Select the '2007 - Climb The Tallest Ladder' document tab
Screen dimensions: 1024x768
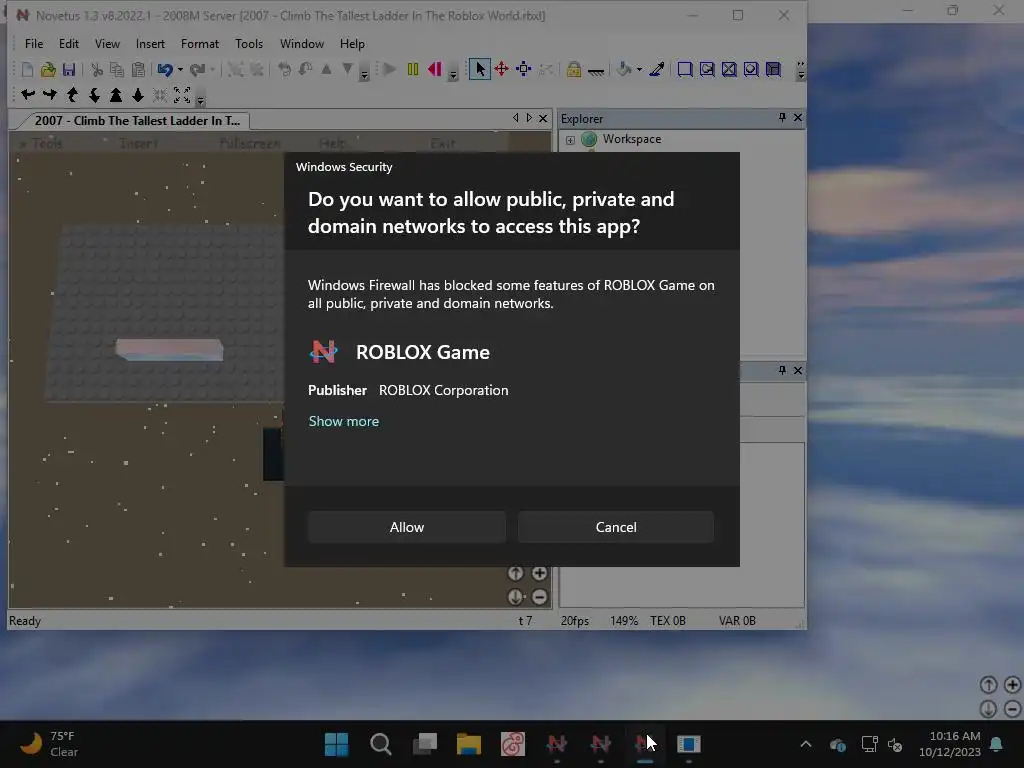137,120
